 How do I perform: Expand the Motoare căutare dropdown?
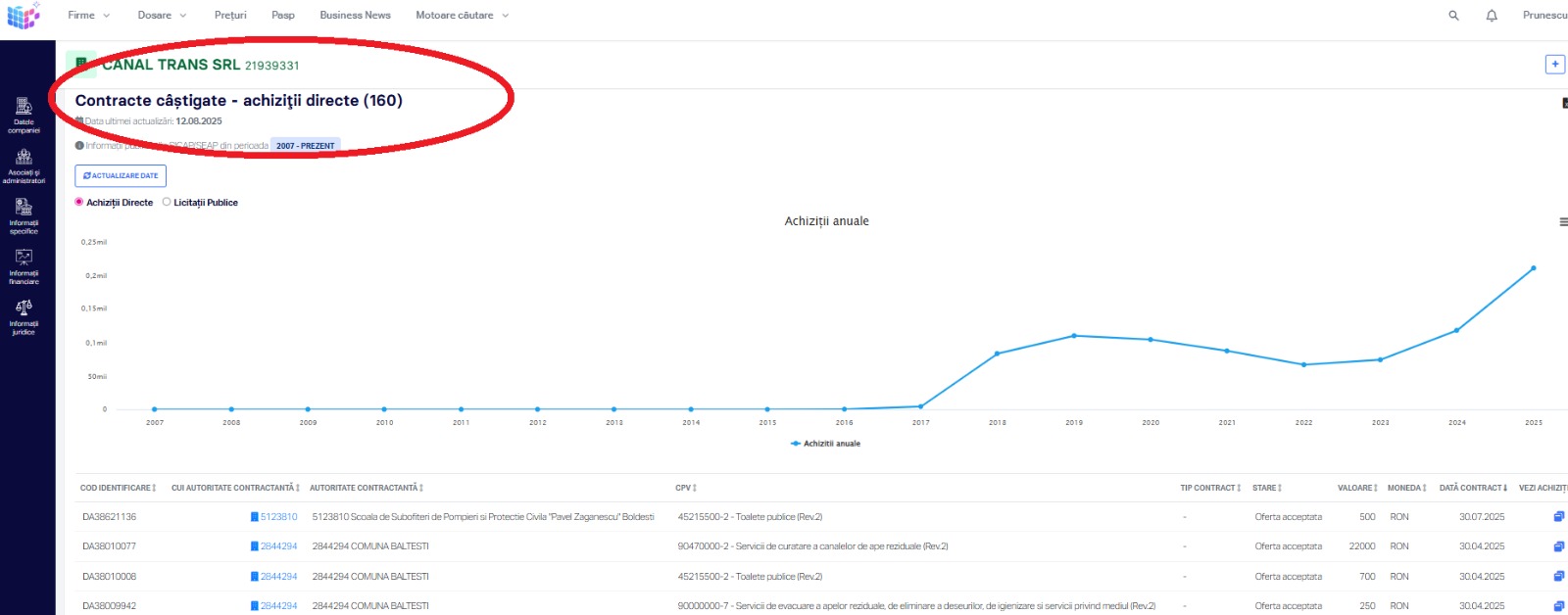click(462, 16)
